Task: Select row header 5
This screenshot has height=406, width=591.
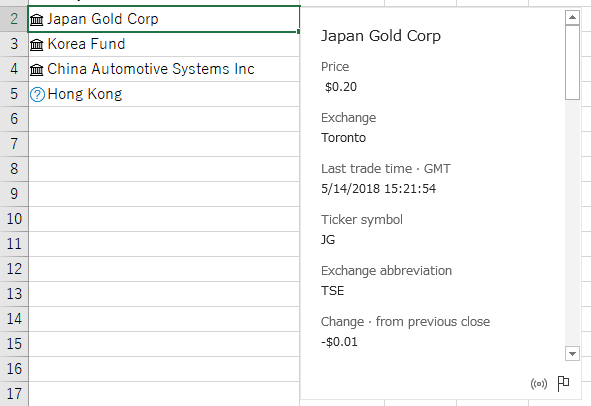Action: (14, 94)
